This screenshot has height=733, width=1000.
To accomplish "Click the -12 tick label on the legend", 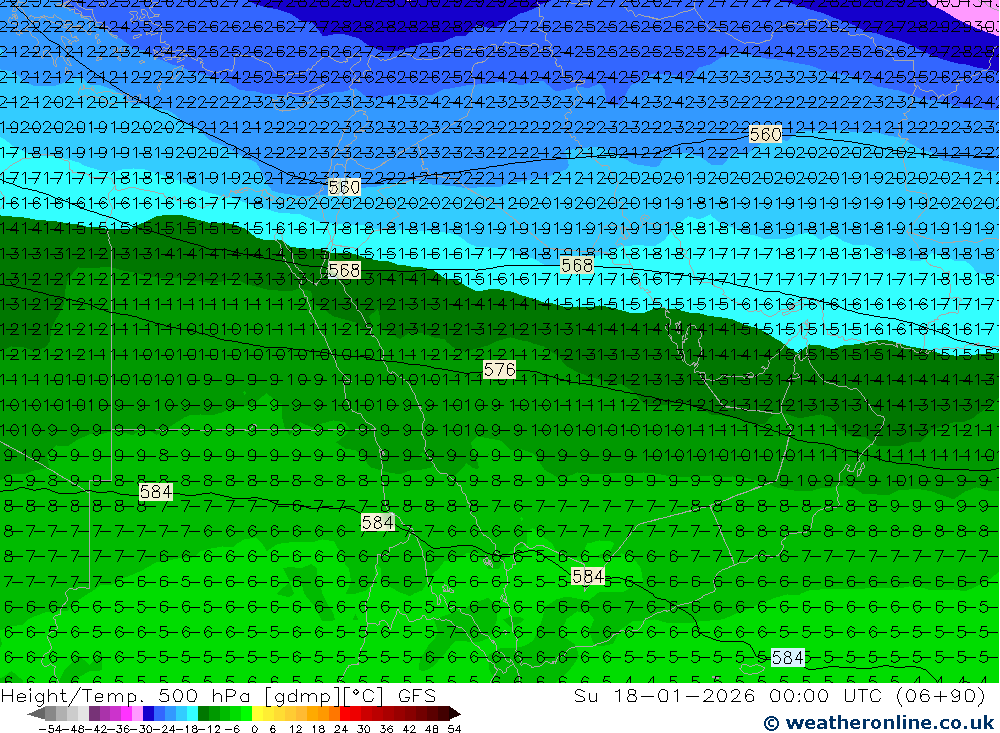I will [209, 729].
